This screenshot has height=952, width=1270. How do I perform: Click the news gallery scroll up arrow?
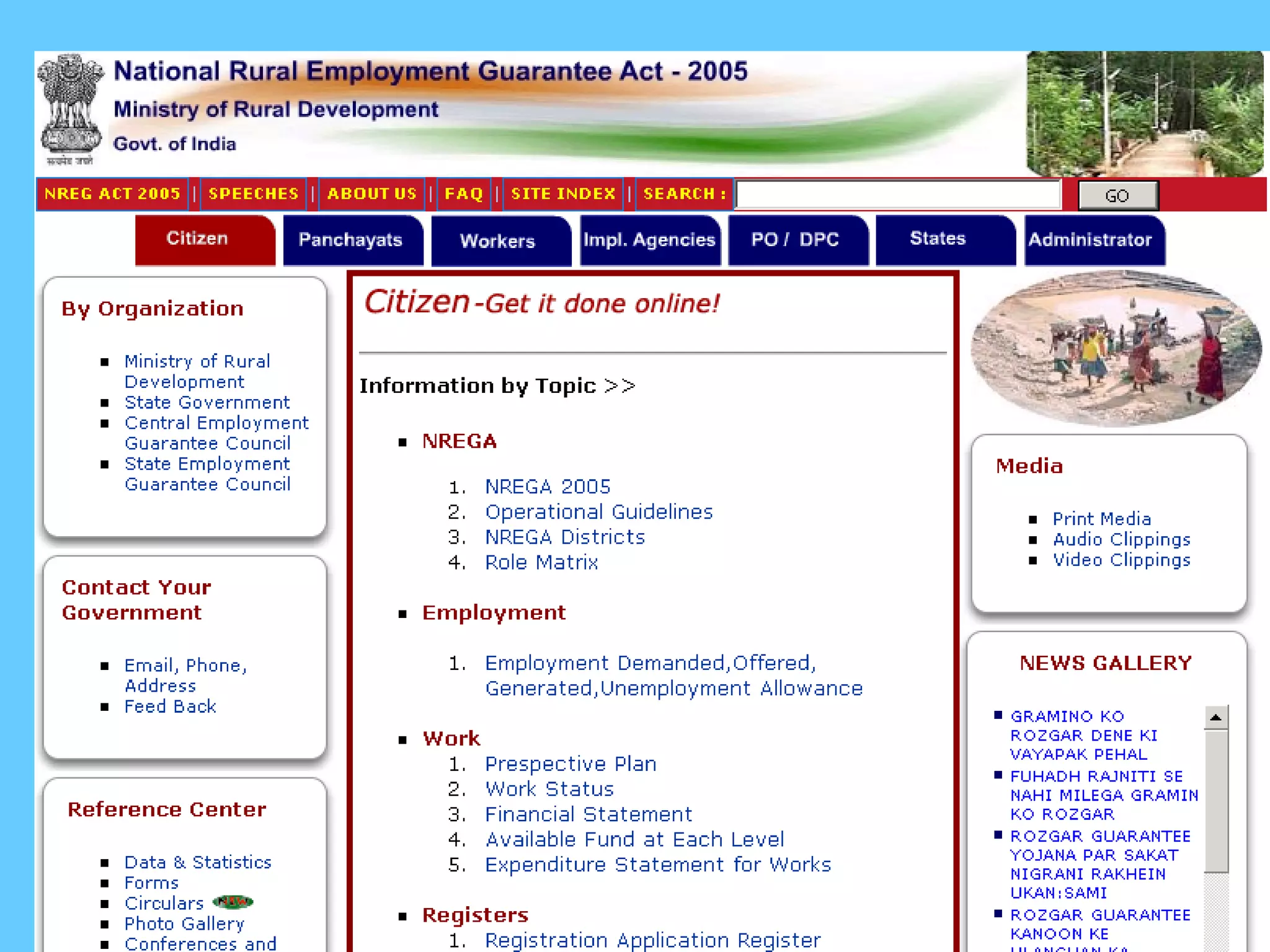point(1215,718)
